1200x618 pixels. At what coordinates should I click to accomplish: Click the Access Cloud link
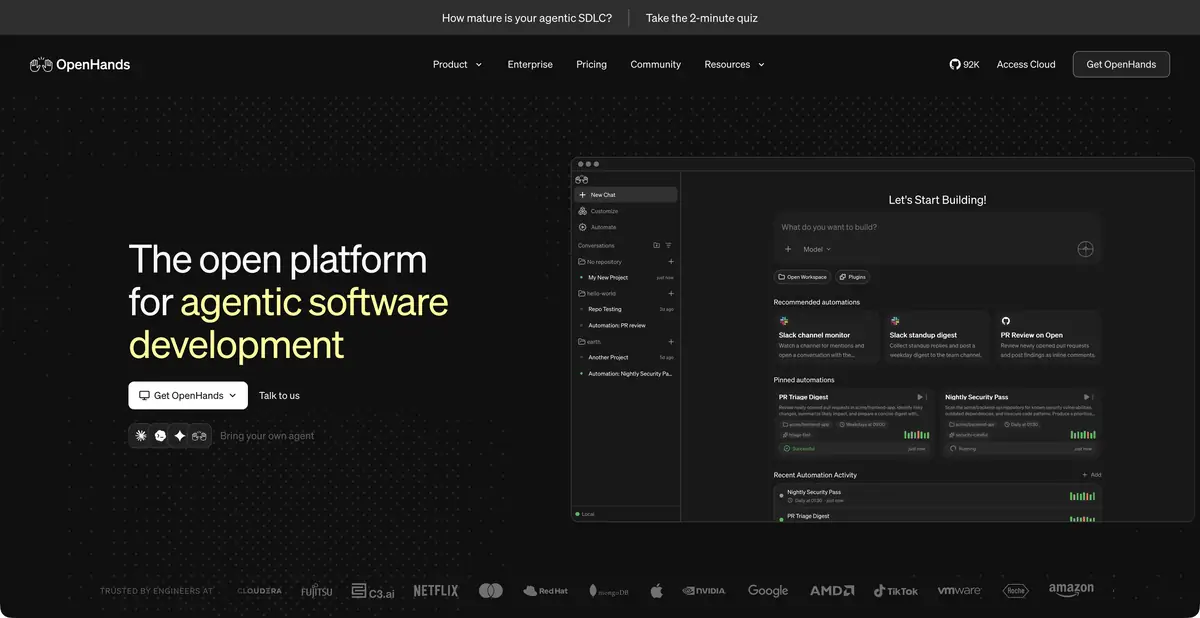(x=1026, y=64)
